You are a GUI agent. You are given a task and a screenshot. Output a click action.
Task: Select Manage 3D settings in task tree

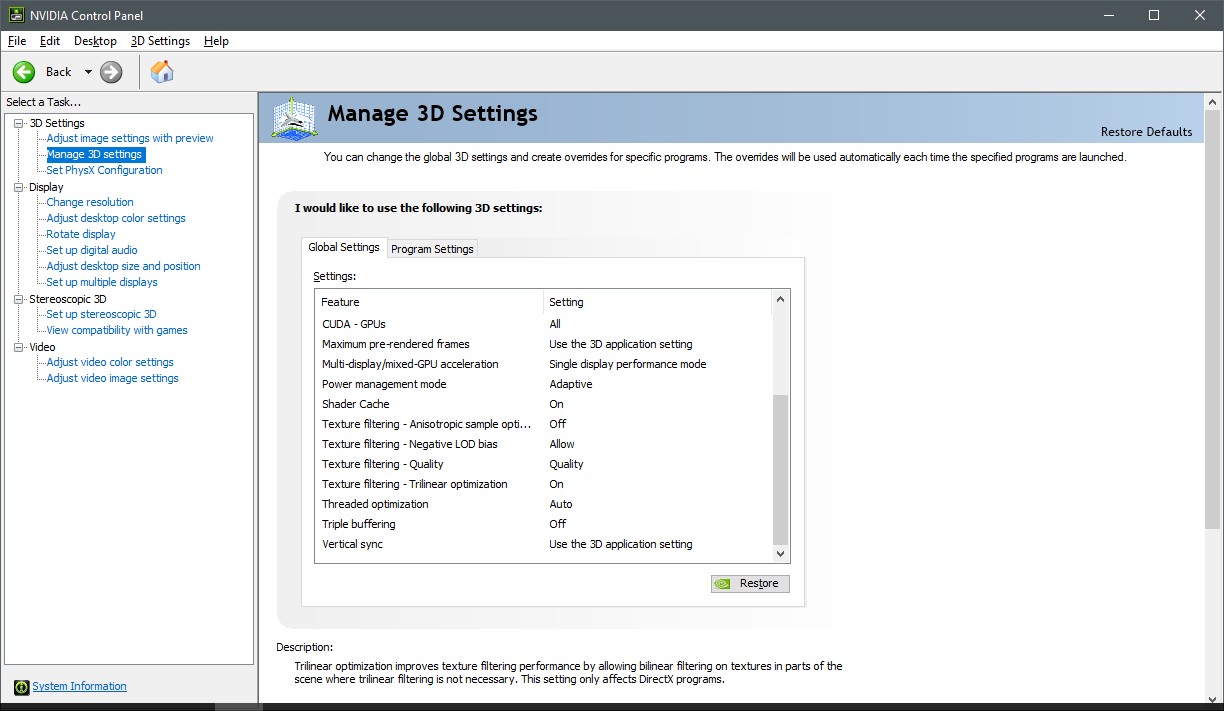[x=95, y=154]
